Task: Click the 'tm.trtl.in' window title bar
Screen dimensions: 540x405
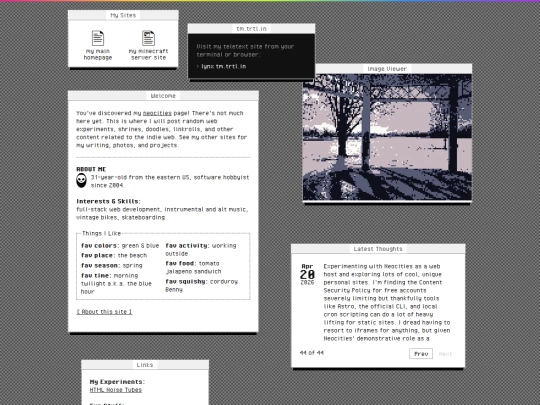Action: pos(251,29)
